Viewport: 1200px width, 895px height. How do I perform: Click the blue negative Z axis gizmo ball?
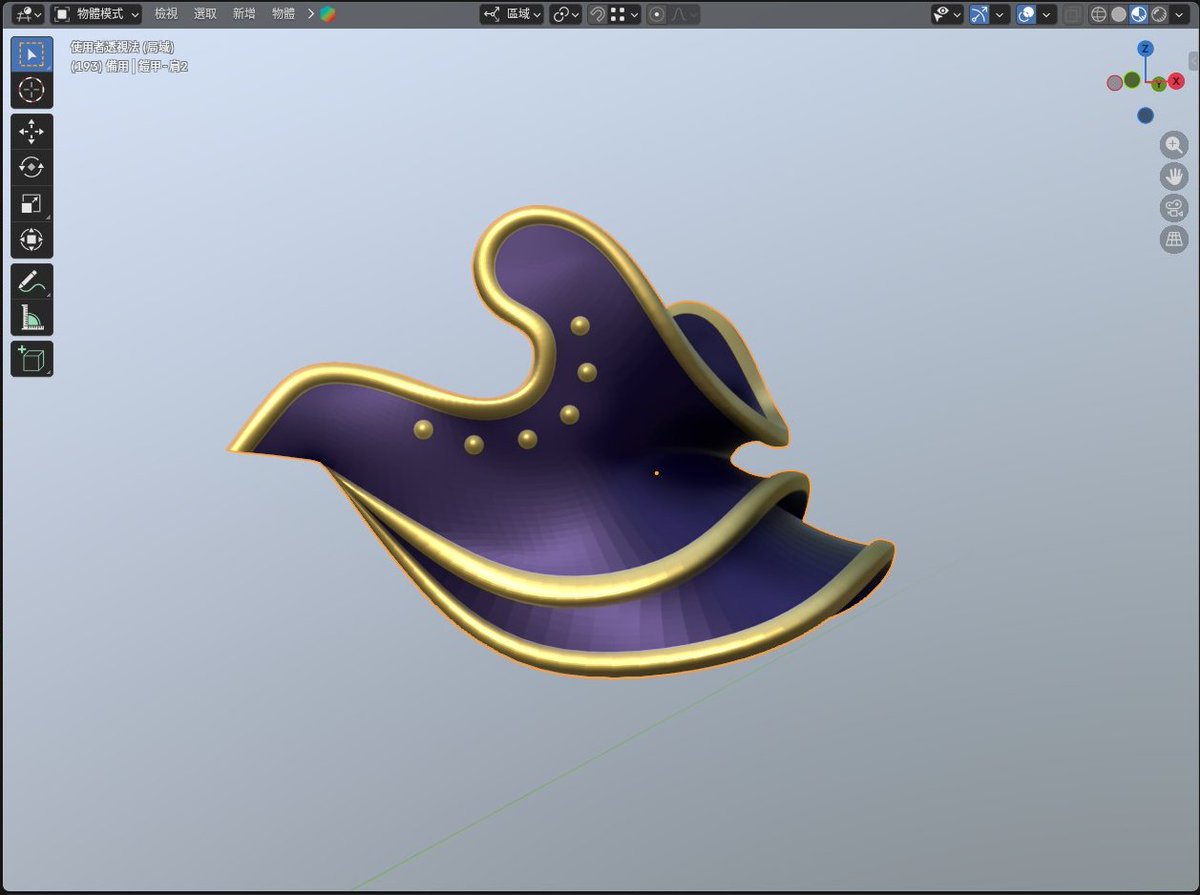(x=1146, y=115)
